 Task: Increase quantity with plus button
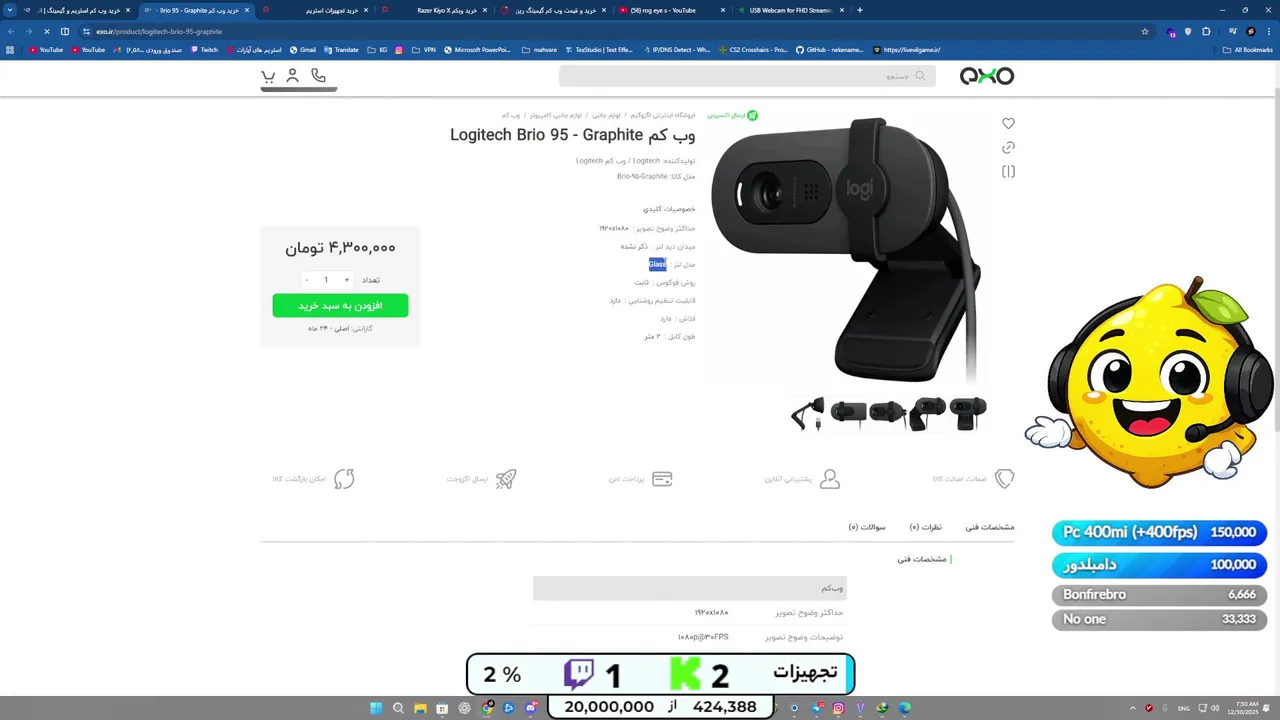coord(347,280)
